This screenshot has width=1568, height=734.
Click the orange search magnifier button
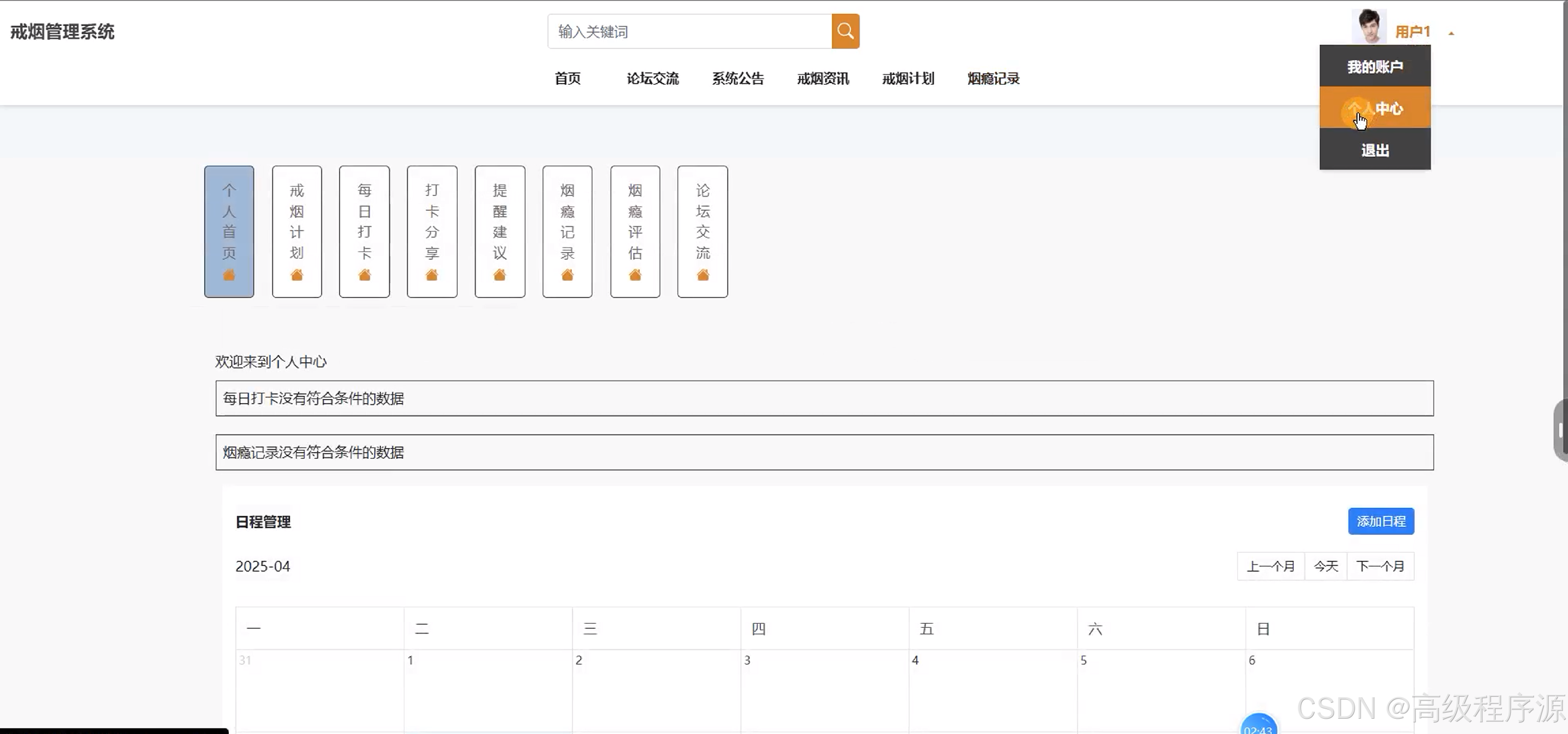pos(845,31)
